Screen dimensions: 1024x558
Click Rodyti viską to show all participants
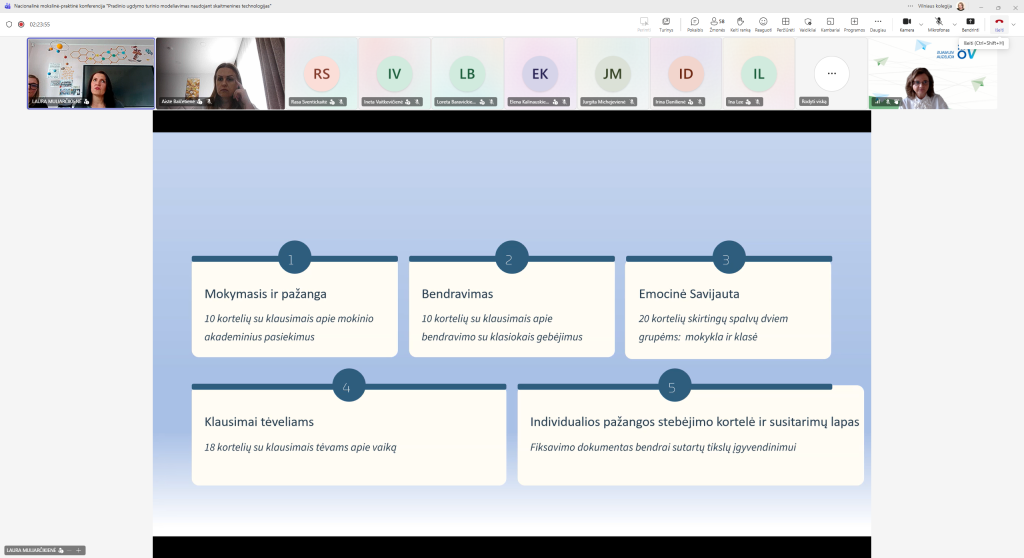[831, 75]
